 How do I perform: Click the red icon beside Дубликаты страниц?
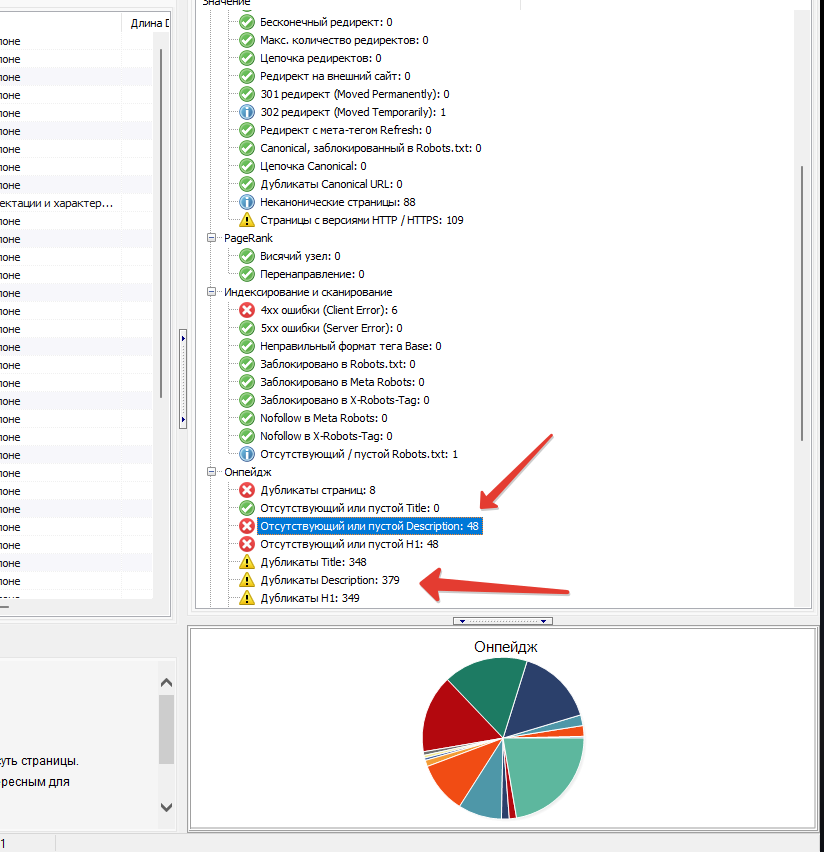point(247,490)
